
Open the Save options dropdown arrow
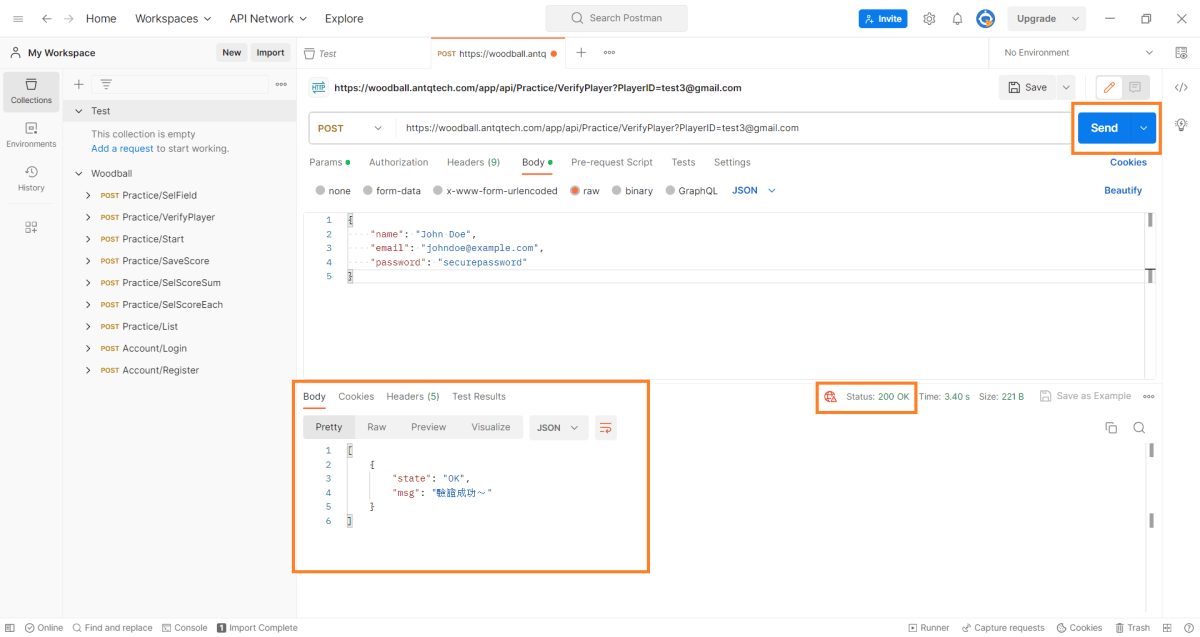click(1066, 87)
